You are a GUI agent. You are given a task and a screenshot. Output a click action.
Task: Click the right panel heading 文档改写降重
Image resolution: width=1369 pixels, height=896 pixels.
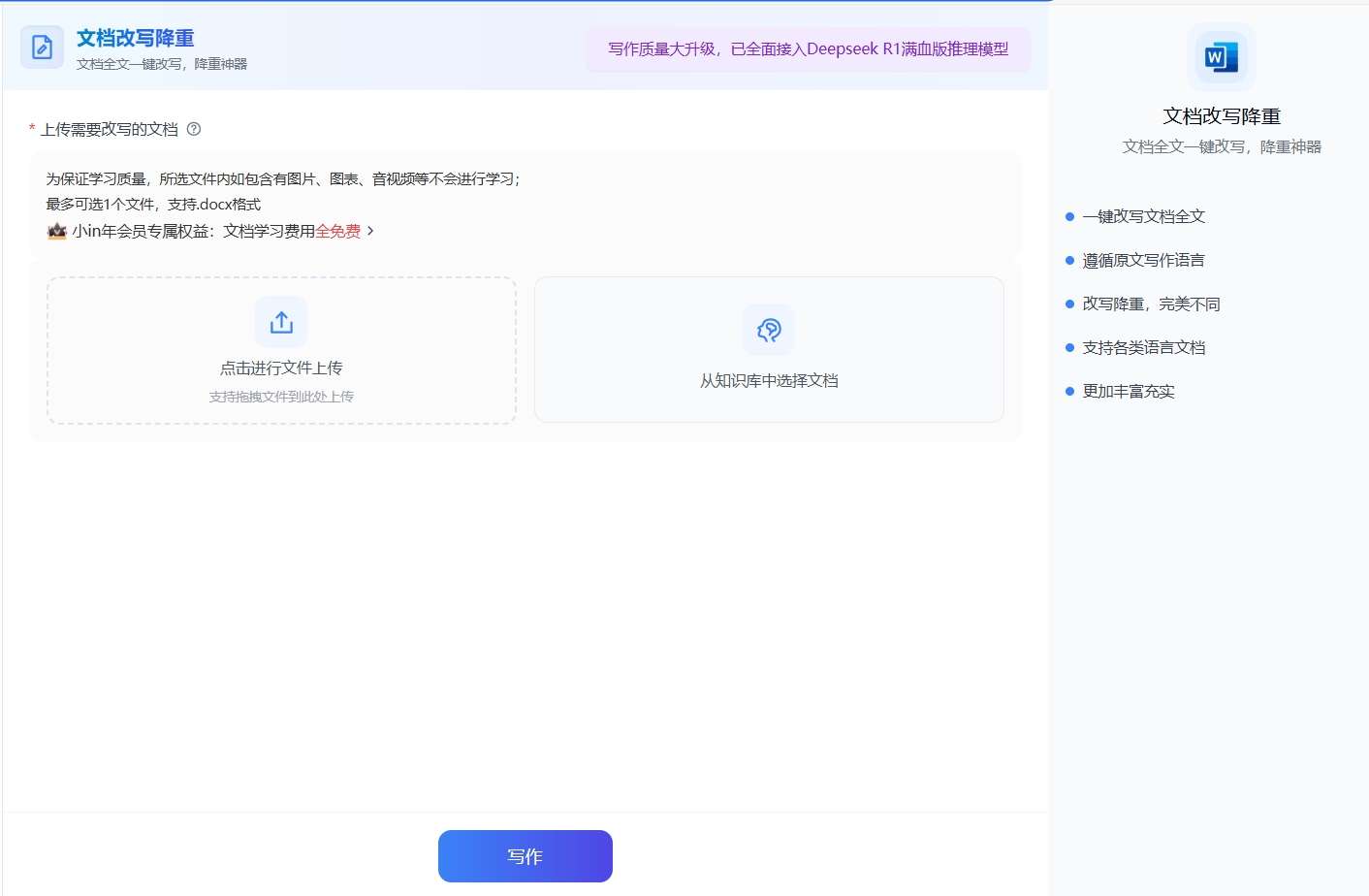pos(1222,116)
